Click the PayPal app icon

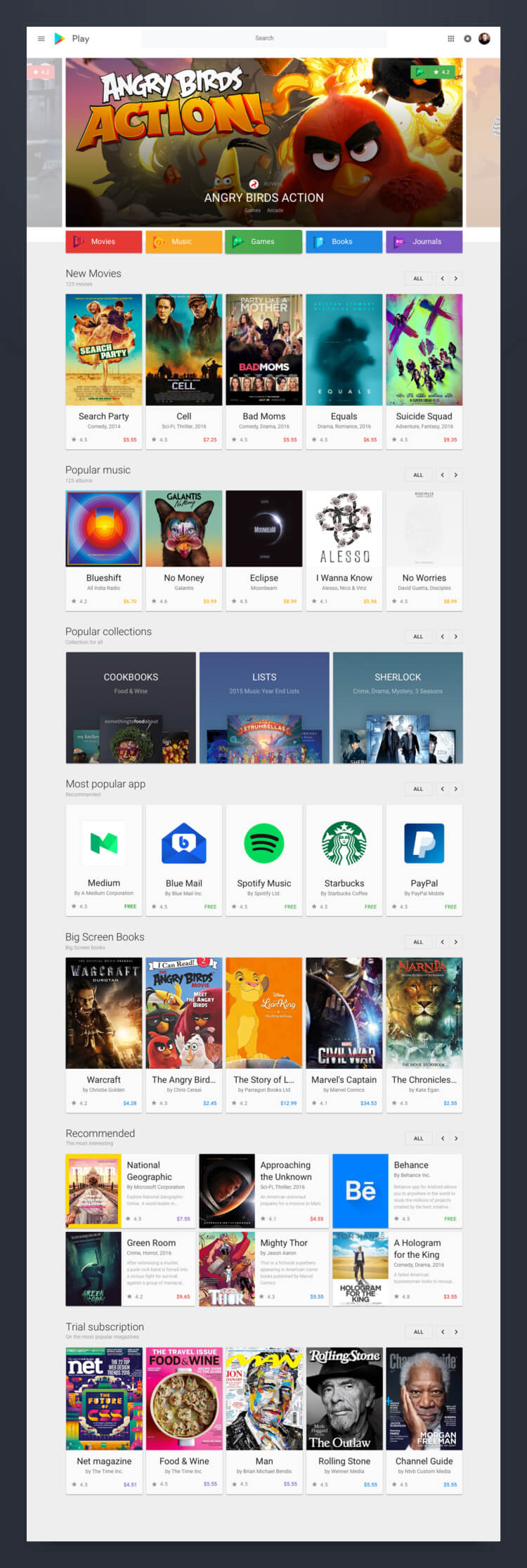tap(424, 843)
